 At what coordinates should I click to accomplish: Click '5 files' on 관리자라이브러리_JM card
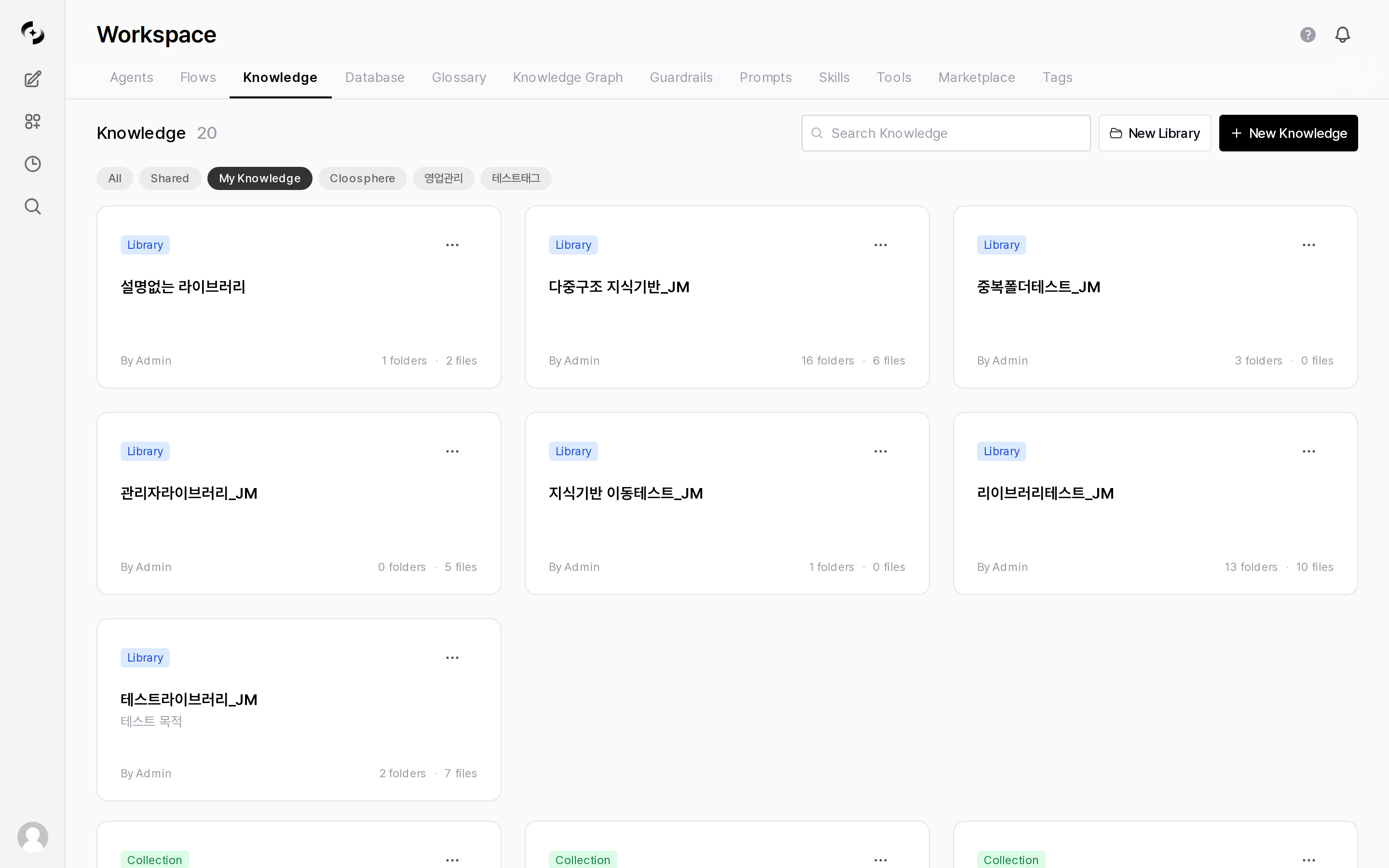point(460,567)
